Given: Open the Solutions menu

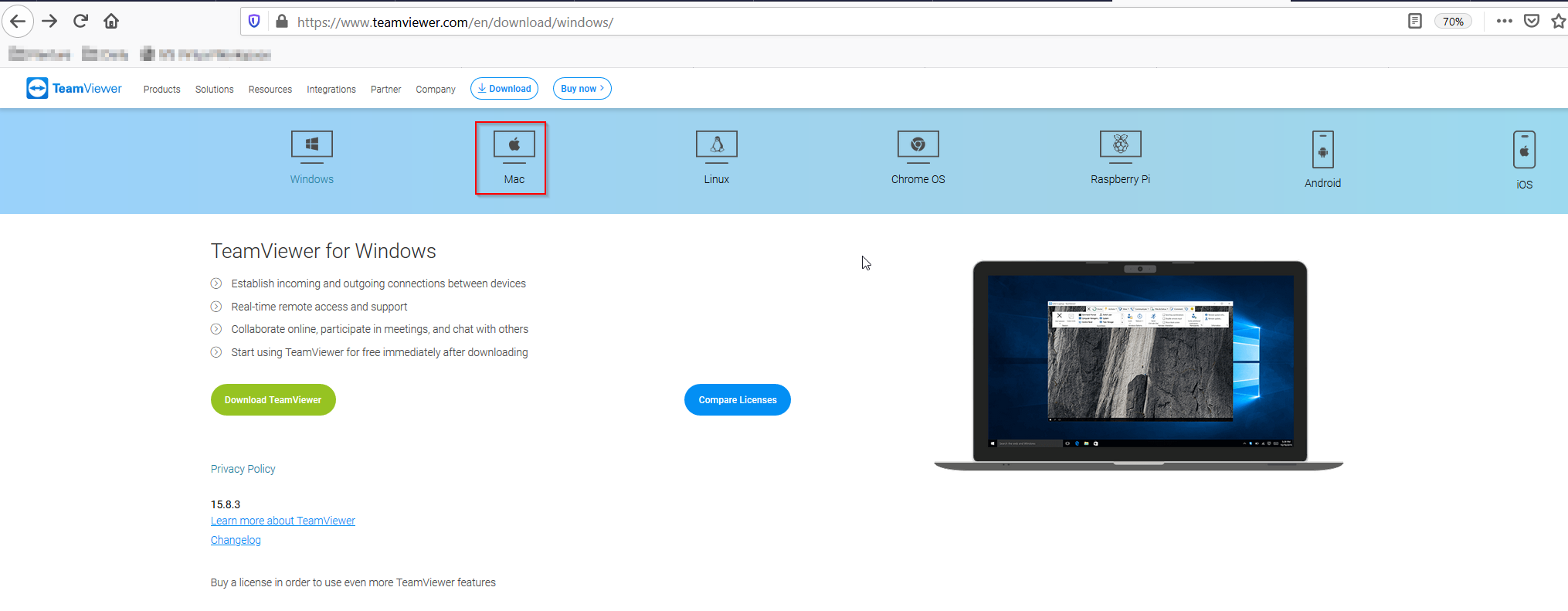Looking at the screenshot, I should click(x=214, y=90).
